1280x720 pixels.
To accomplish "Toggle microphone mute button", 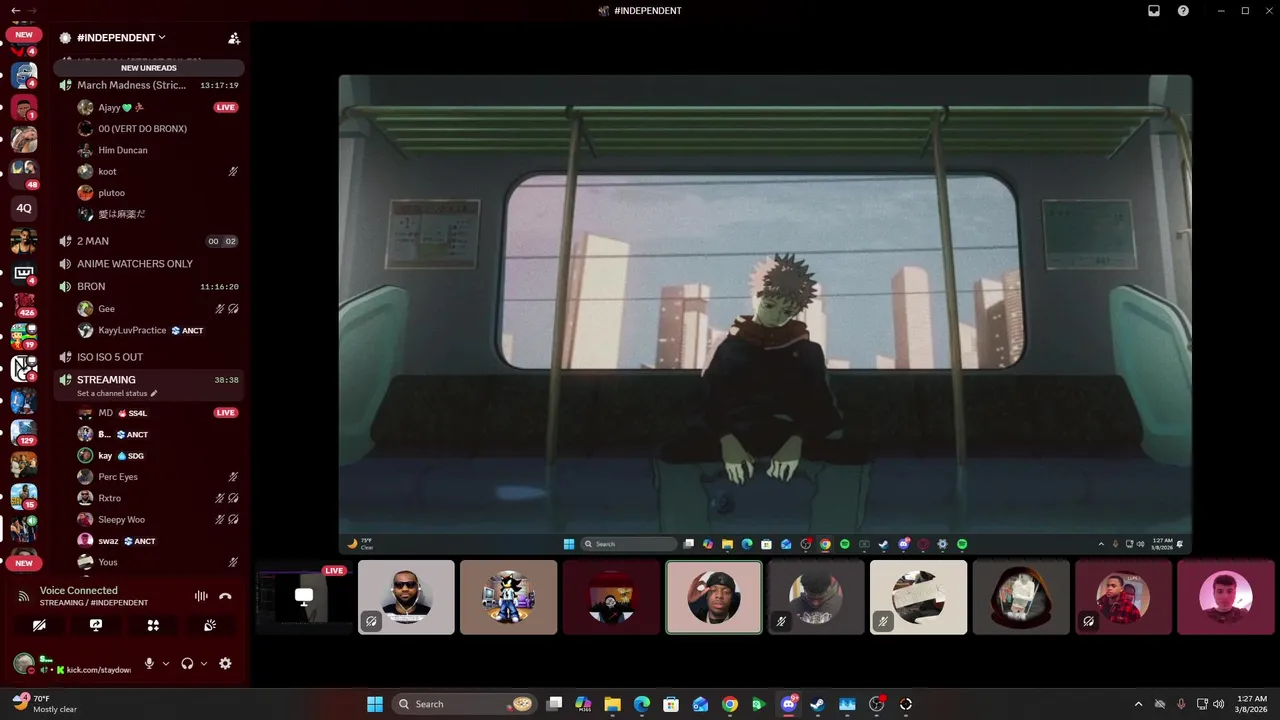I will click(149, 663).
